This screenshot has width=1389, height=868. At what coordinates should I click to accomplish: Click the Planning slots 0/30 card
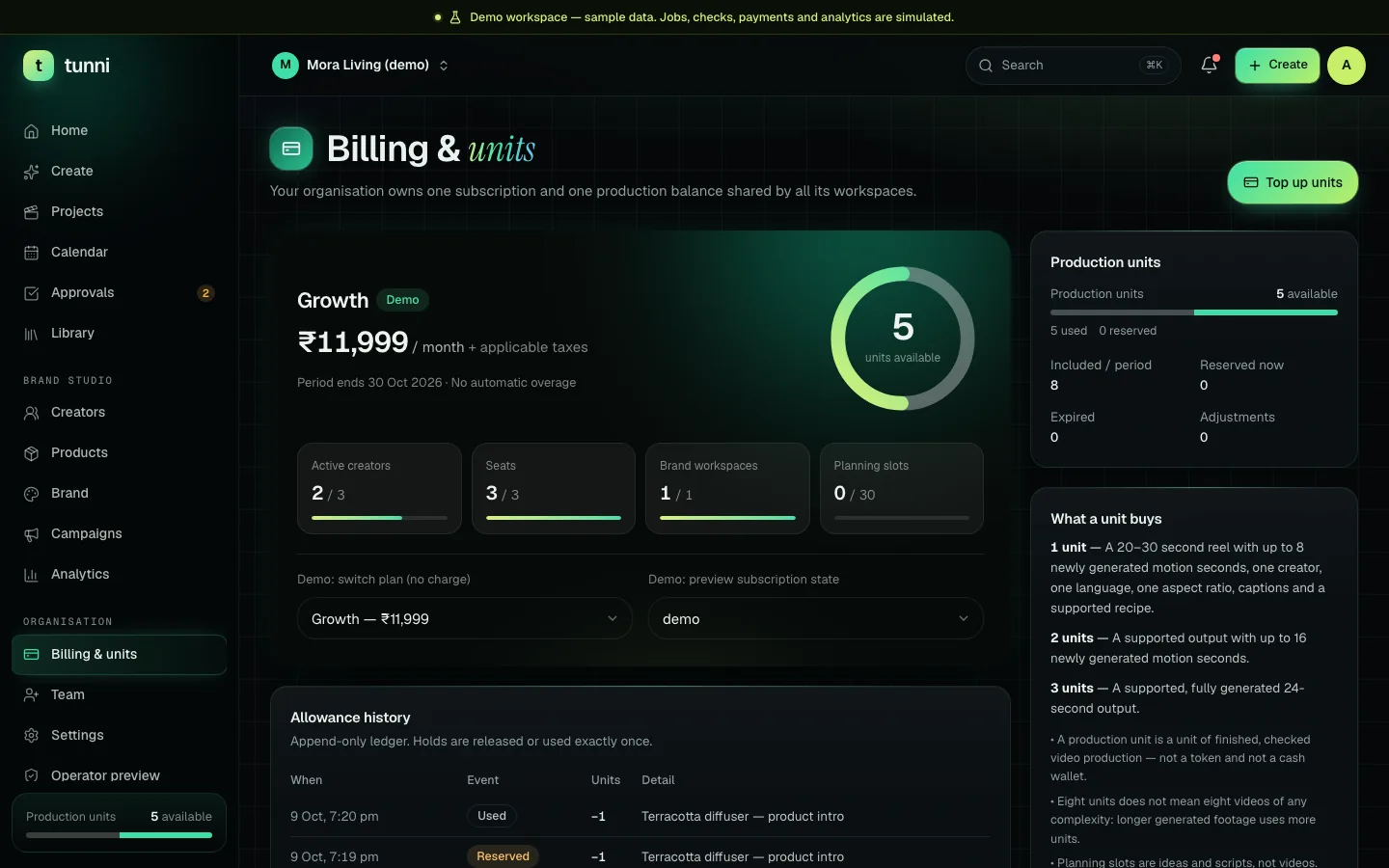(x=902, y=488)
